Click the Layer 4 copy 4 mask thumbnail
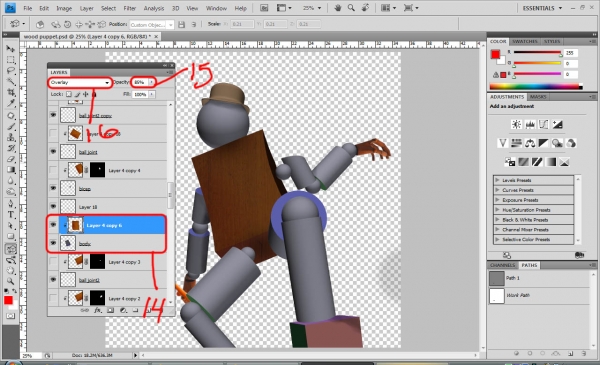The height and width of the screenshot is (365, 600). click(x=97, y=170)
